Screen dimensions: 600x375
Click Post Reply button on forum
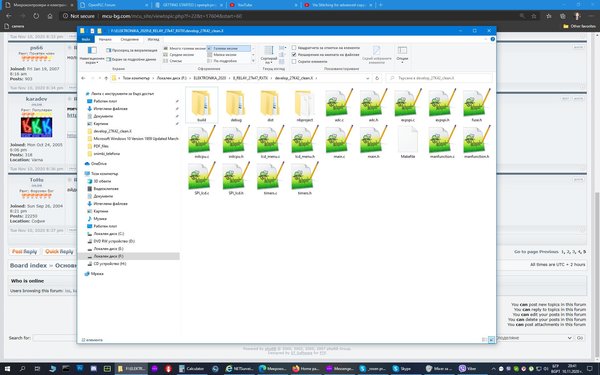(24, 251)
